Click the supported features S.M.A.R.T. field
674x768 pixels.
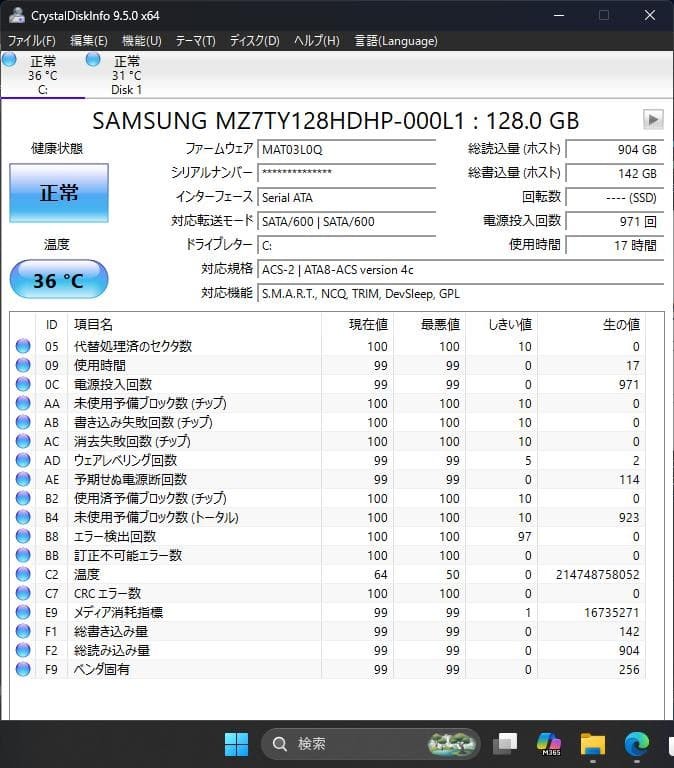click(460, 293)
